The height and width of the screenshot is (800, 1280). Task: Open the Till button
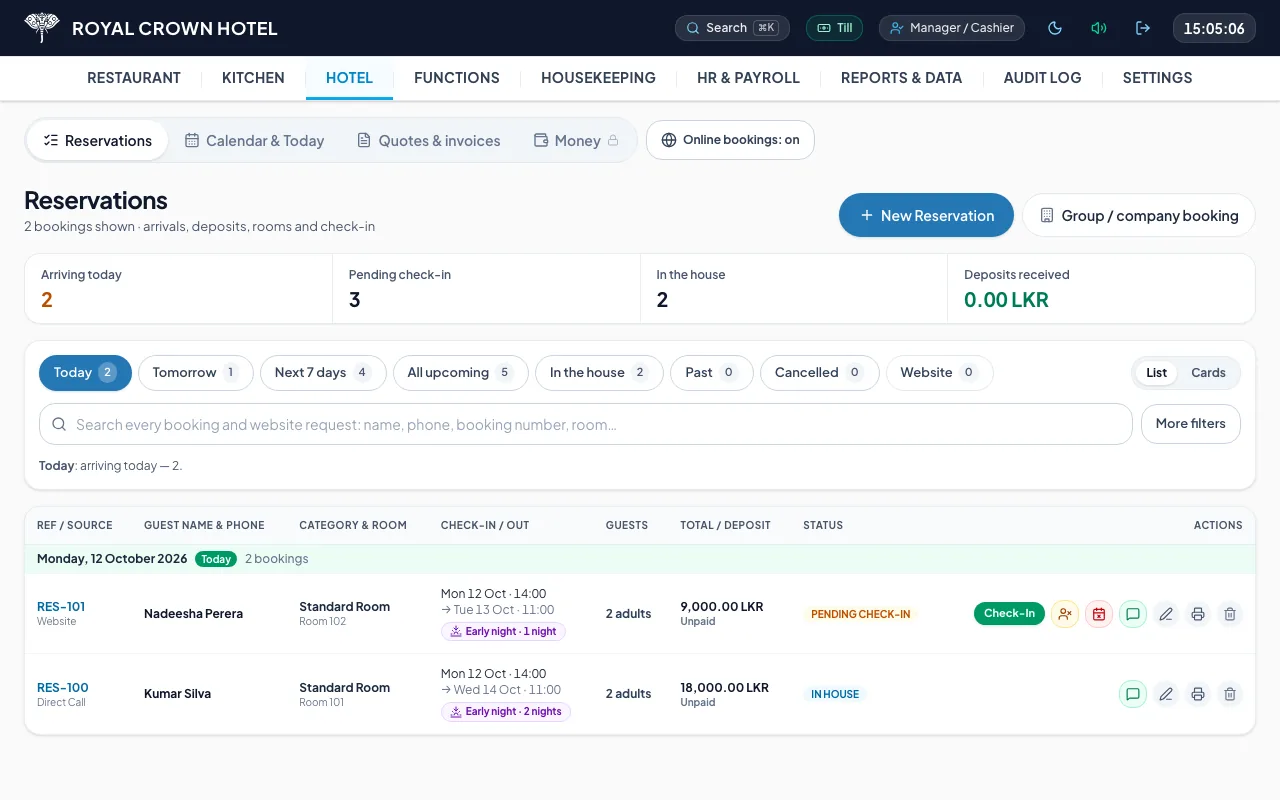coord(834,28)
